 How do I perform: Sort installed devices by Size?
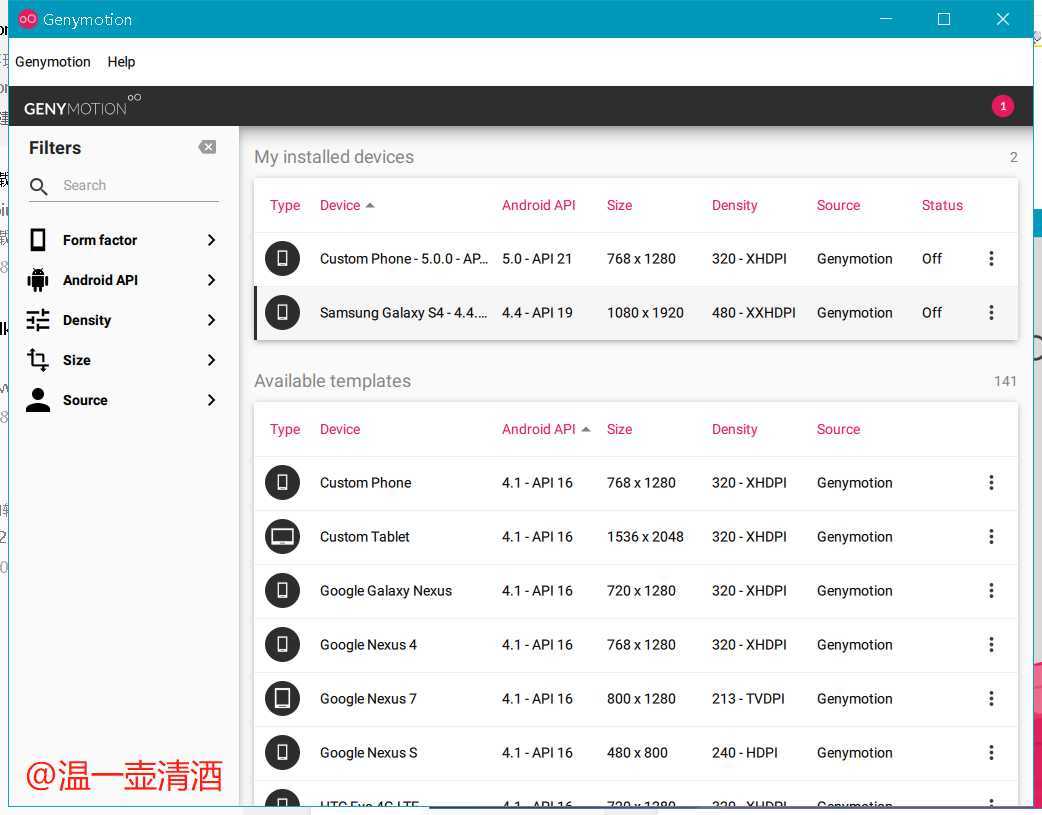click(x=619, y=205)
